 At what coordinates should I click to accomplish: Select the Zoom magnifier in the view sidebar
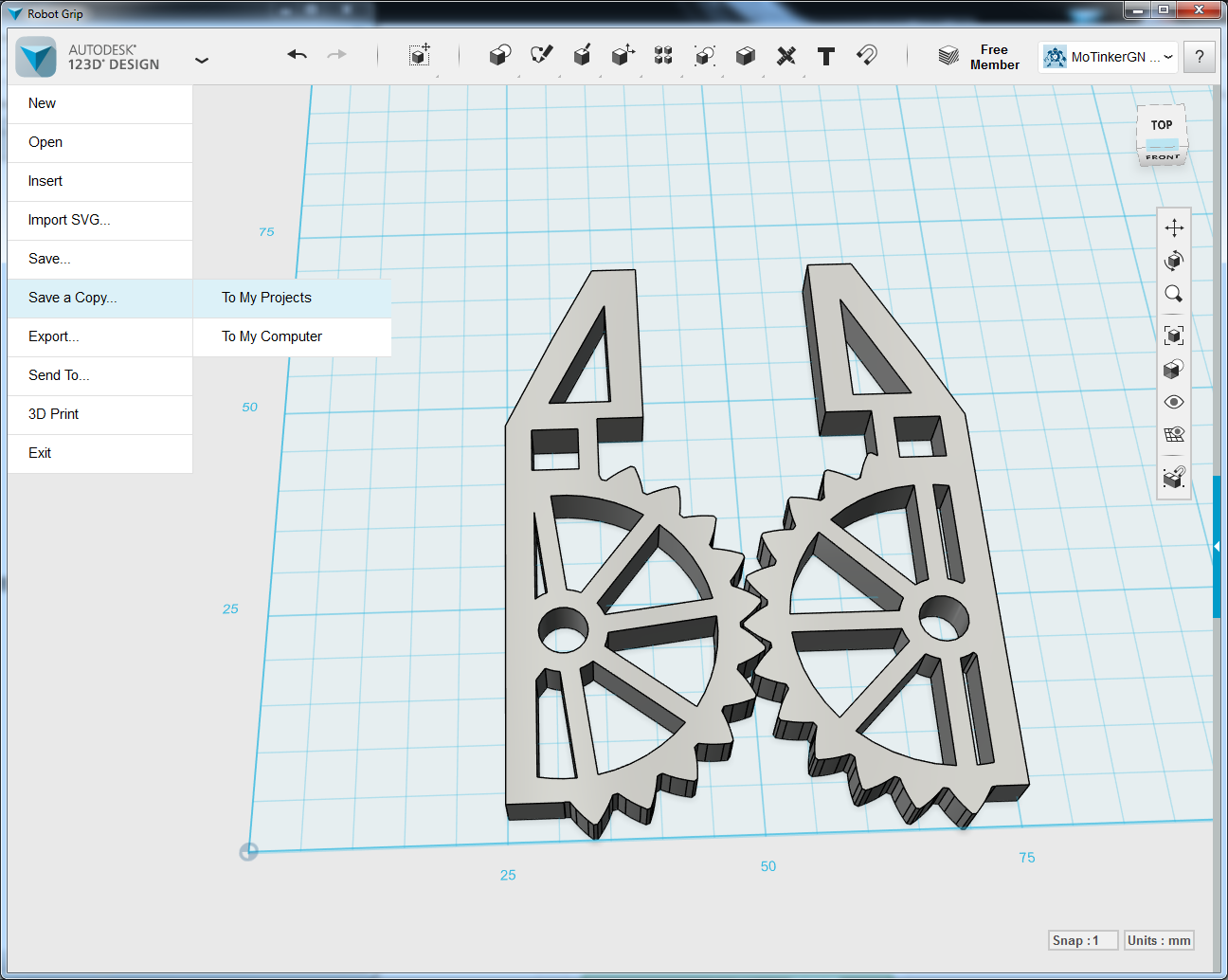click(x=1173, y=294)
